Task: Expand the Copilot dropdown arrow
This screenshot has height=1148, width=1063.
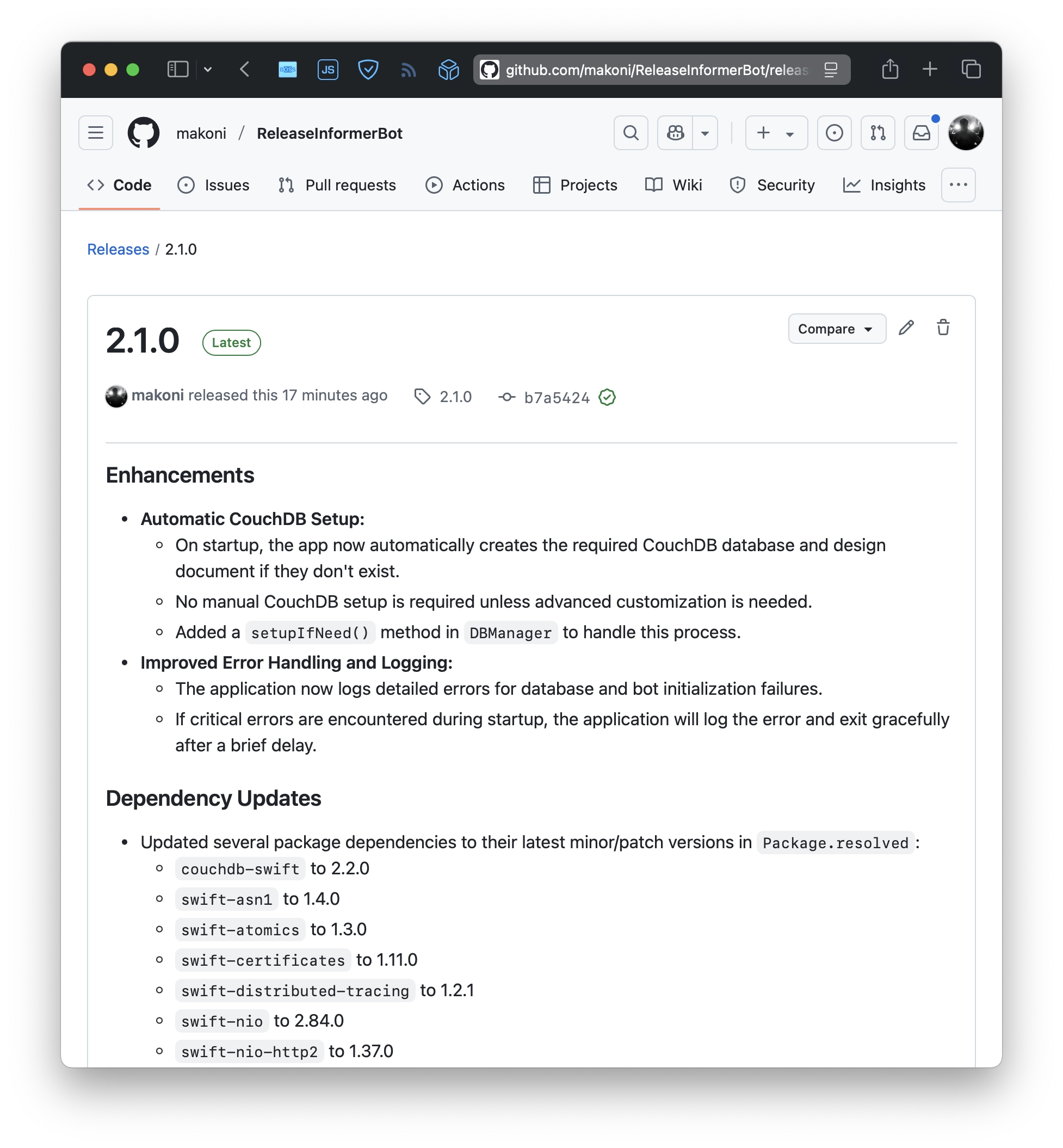Action: coord(705,133)
